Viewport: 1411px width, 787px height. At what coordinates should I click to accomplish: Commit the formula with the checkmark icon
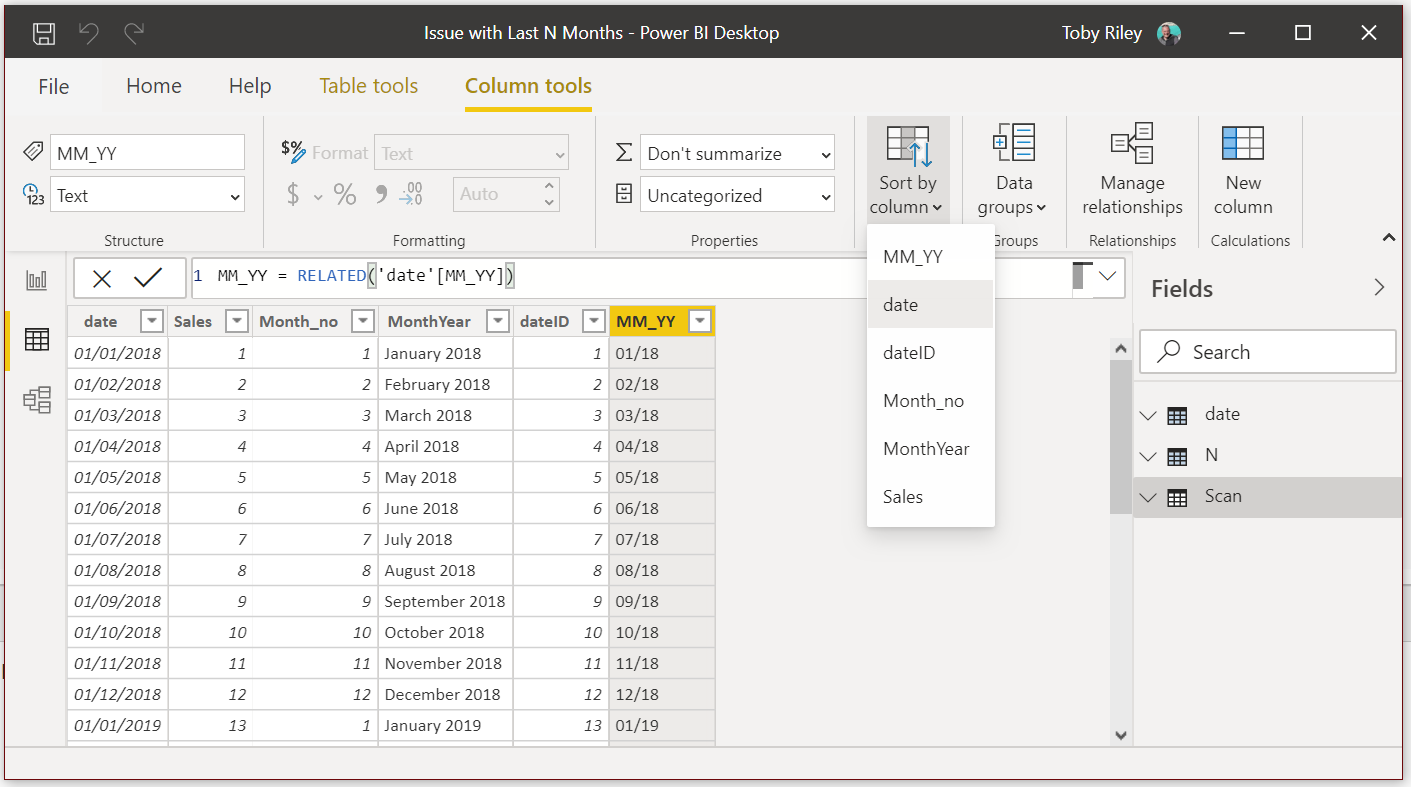tap(148, 278)
